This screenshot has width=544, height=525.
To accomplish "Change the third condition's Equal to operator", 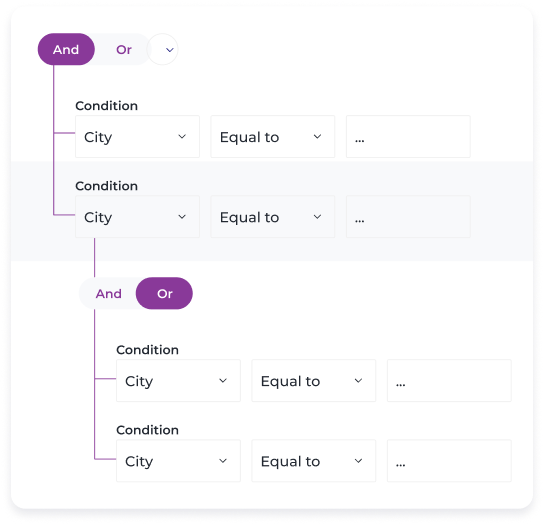I will (314, 381).
